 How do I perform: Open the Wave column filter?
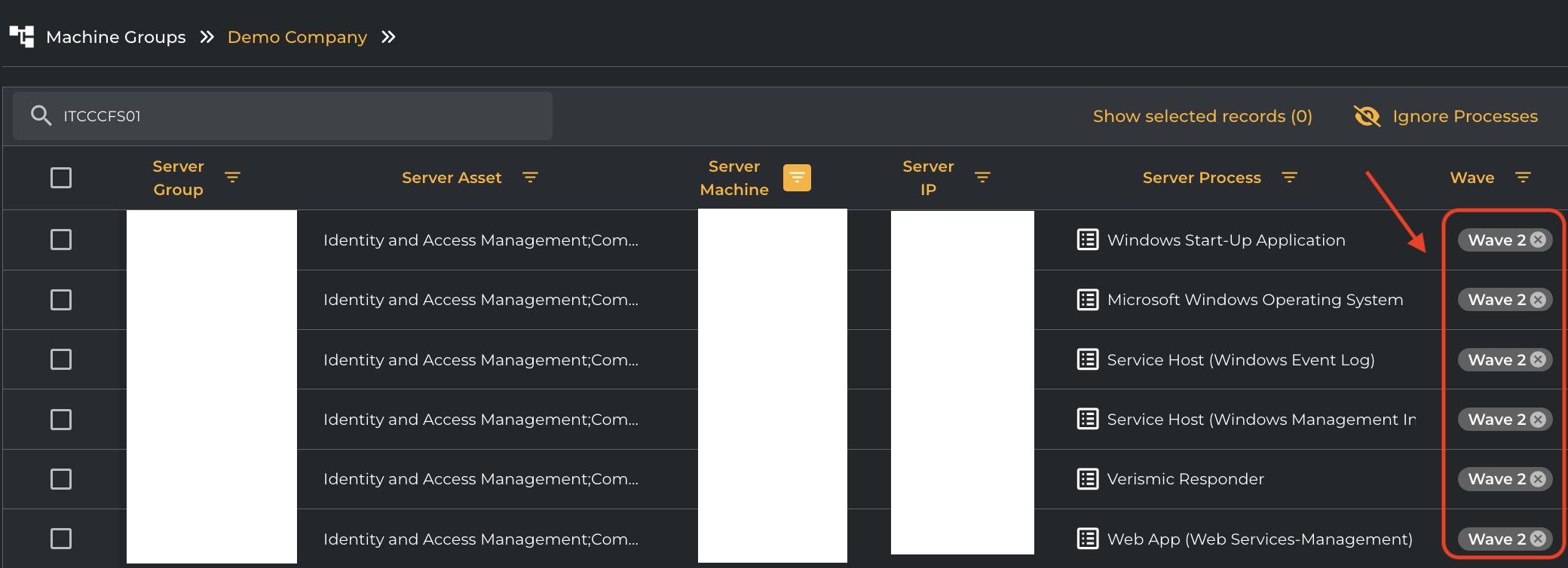1523,178
